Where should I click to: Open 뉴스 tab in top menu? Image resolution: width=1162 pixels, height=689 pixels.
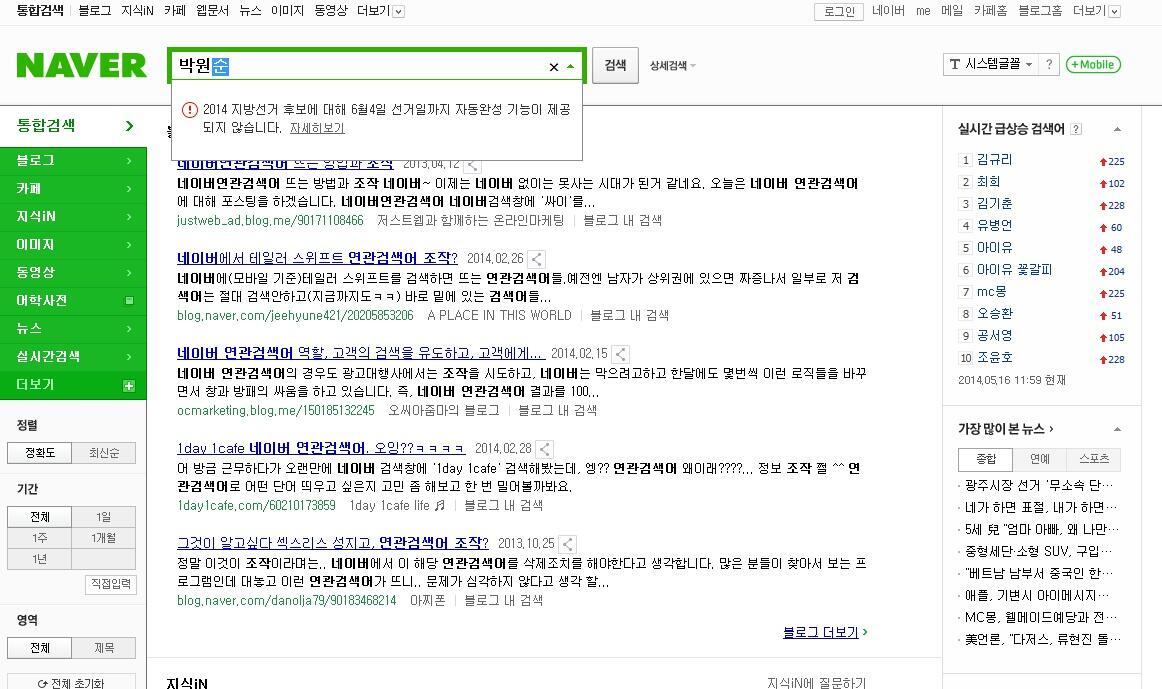(250, 11)
